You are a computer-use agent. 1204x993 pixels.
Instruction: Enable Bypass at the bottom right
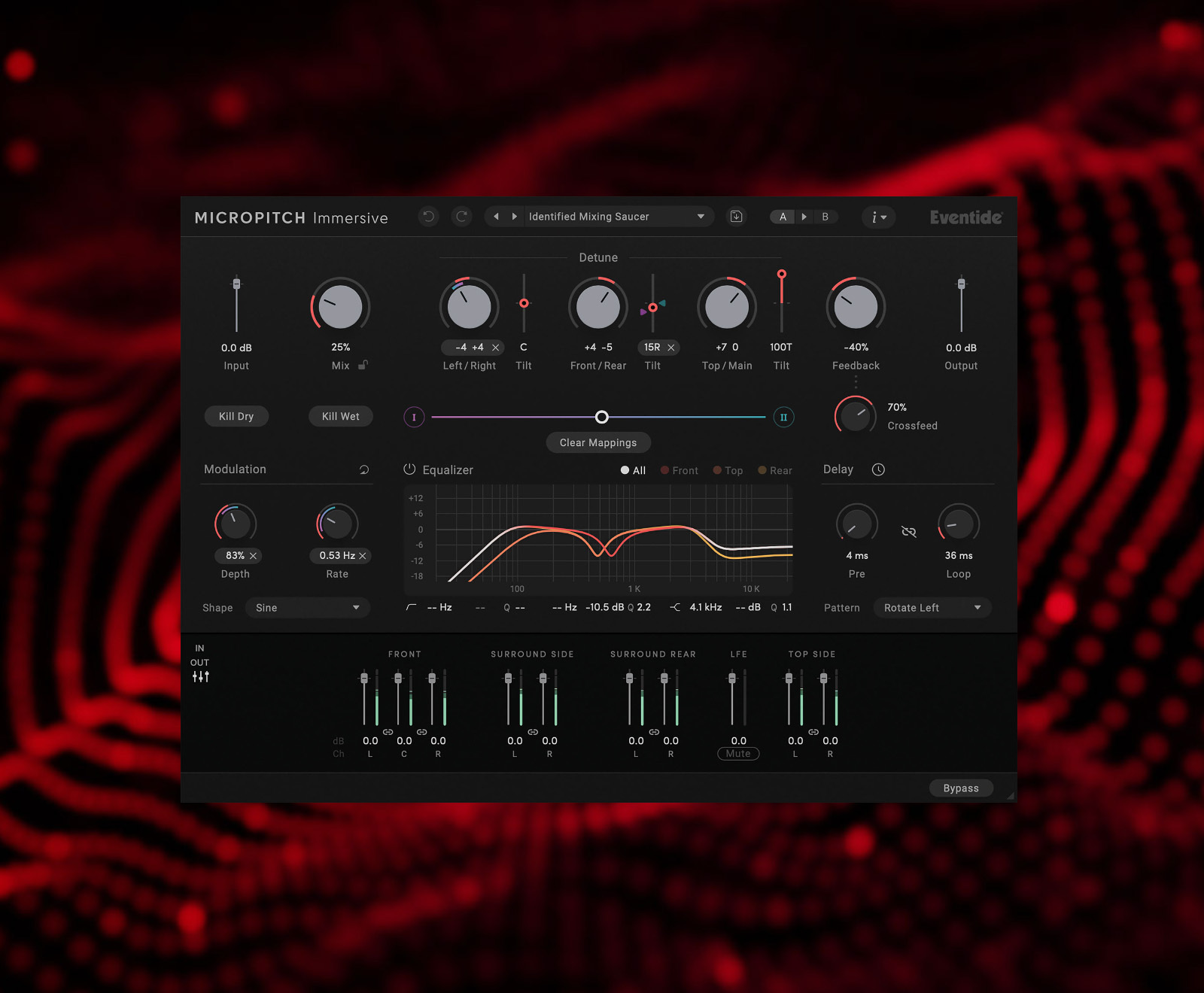(960, 788)
